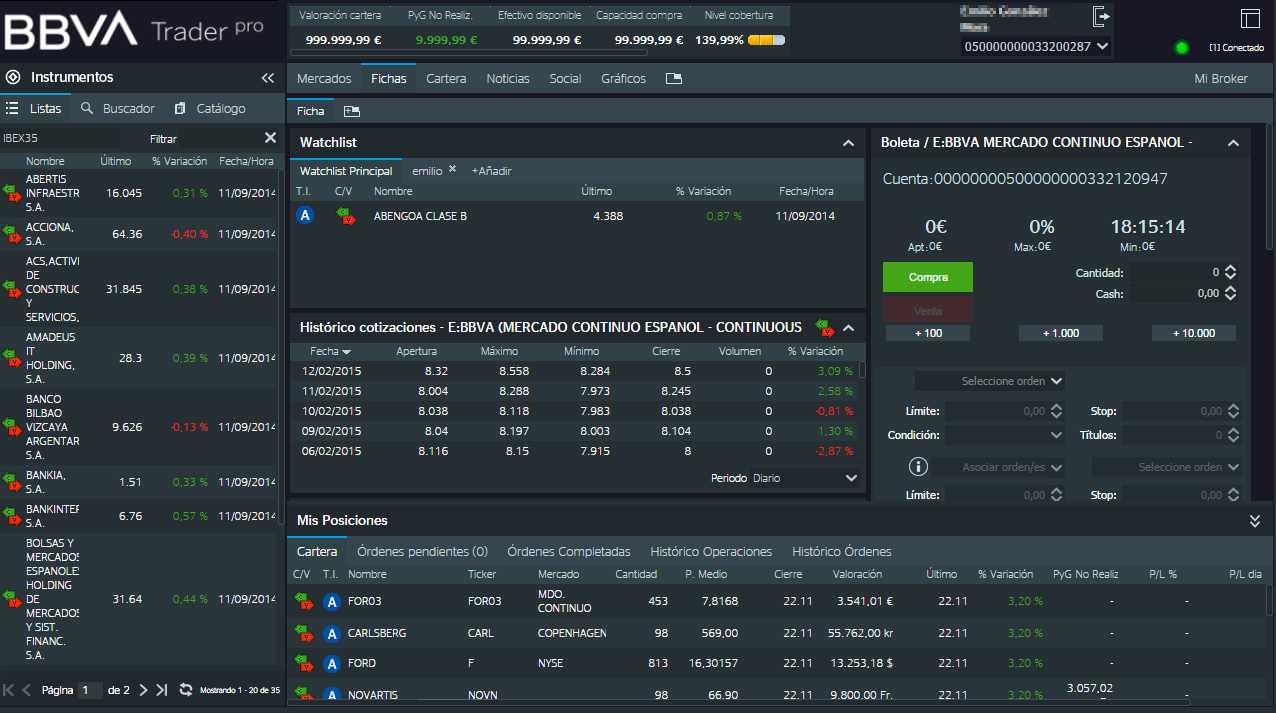This screenshot has height=713, width=1276.
Task: Open the Histórico Órdenes tab
Action: tap(842, 551)
